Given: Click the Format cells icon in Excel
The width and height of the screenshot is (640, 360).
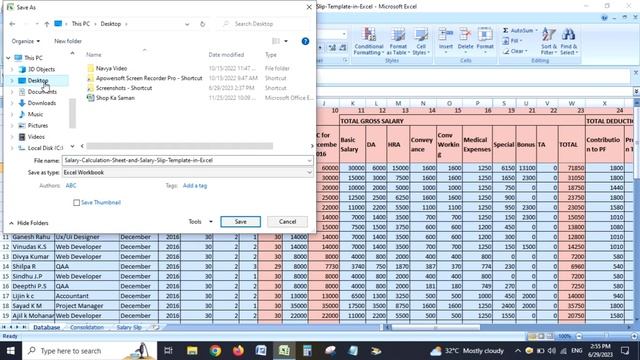Looking at the screenshot, I should (x=485, y=40).
